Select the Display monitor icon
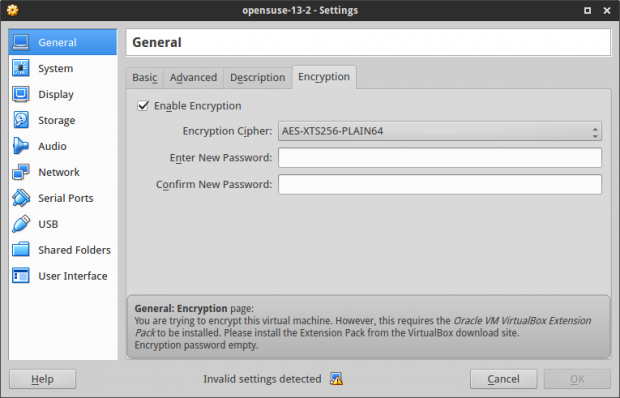This screenshot has width=620, height=398. coord(21,94)
